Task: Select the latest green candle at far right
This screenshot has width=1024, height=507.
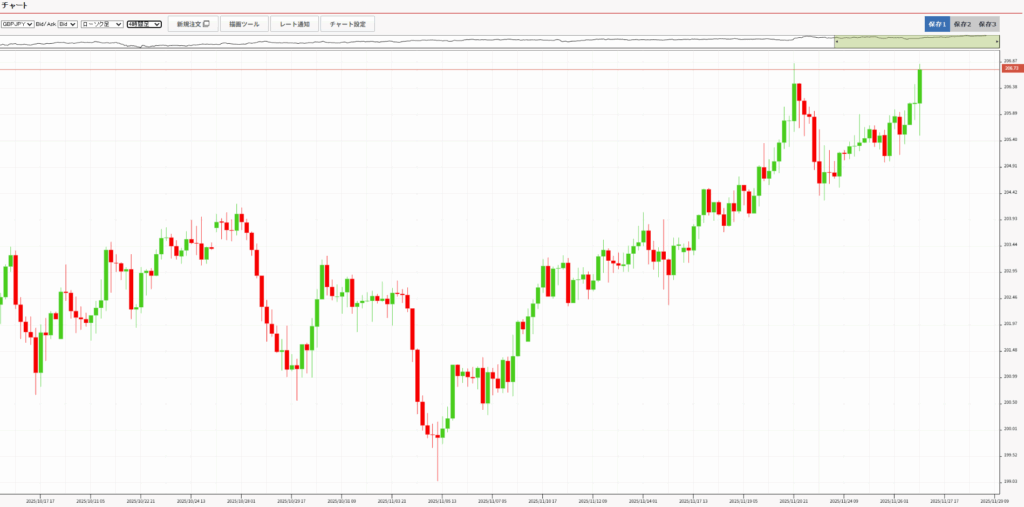Action: (x=919, y=86)
